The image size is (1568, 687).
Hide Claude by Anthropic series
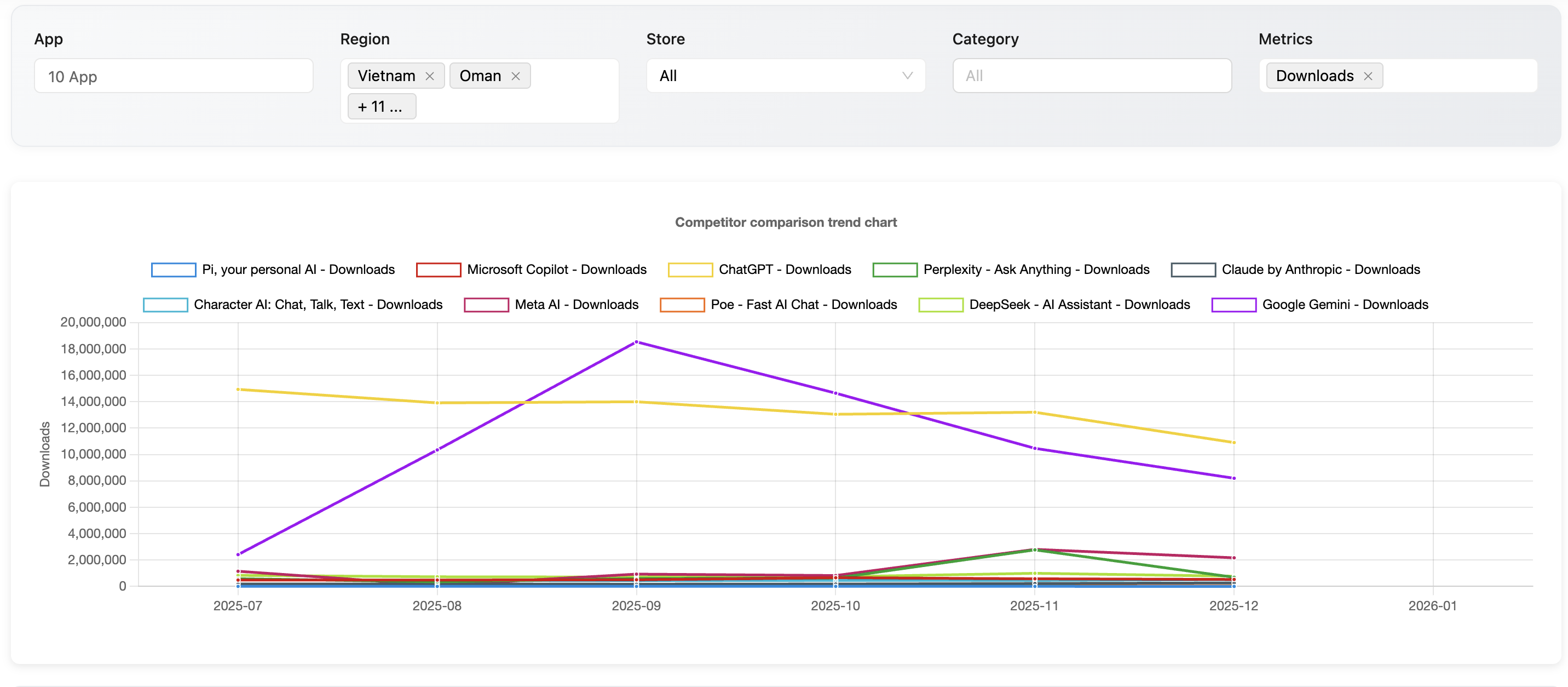tap(1192, 270)
